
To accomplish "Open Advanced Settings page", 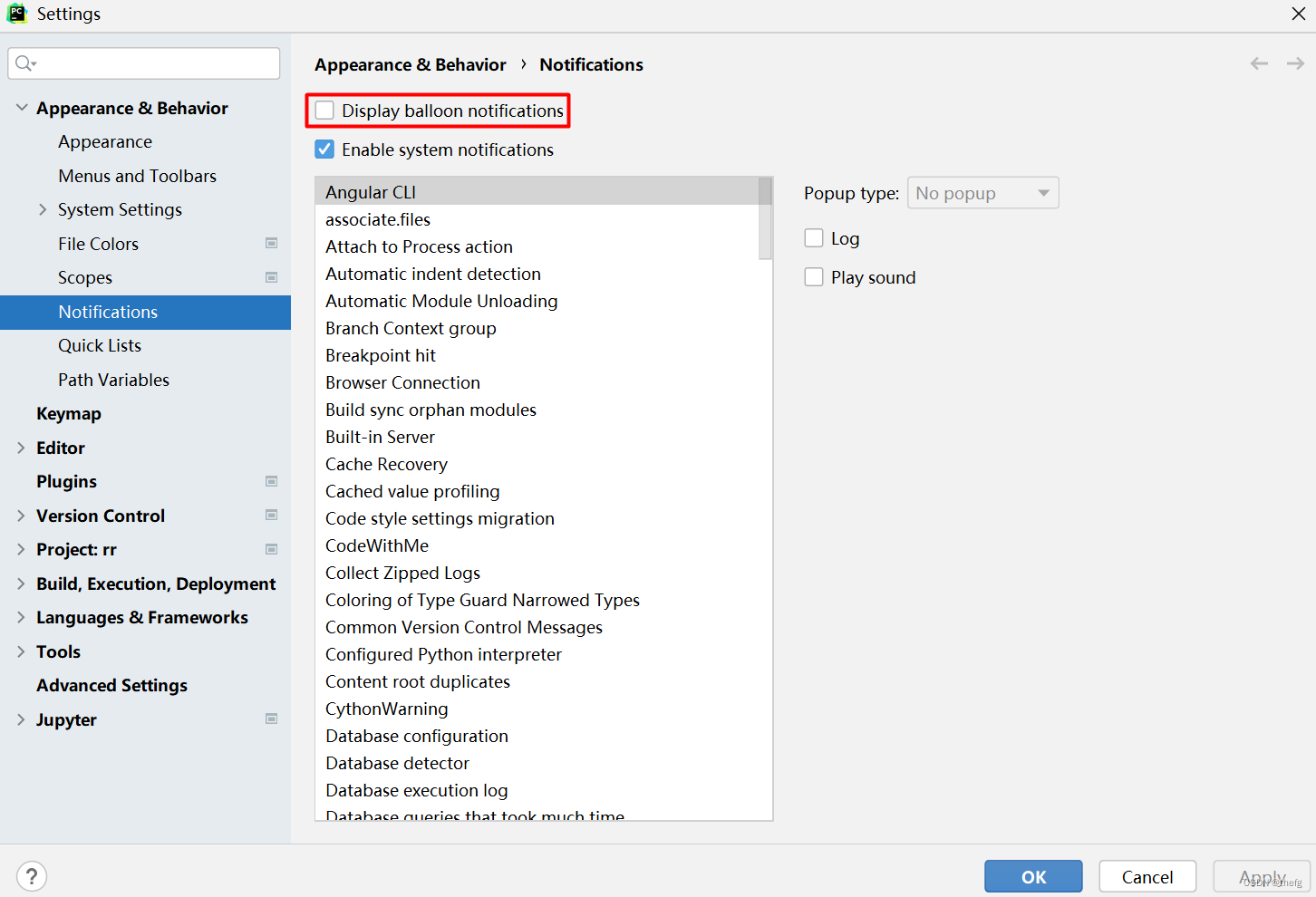I will [112, 686].
